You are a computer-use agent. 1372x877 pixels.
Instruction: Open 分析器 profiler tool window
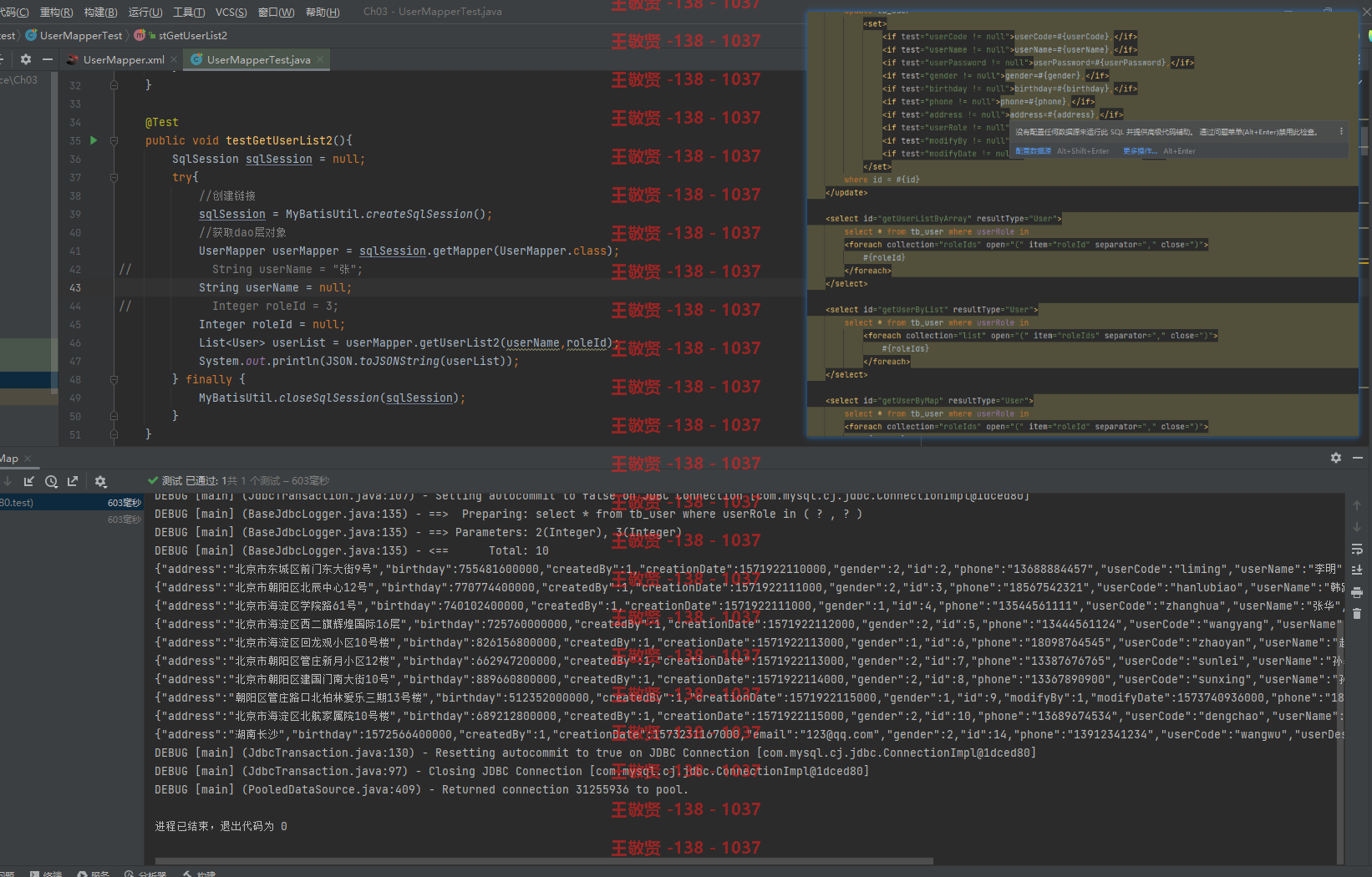pos(146,873)
